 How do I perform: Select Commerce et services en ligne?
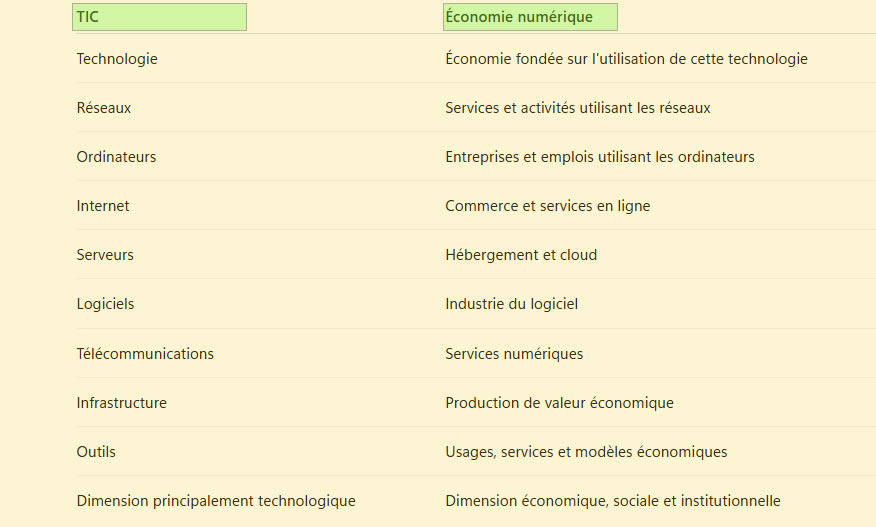click(x=548, y=206)
